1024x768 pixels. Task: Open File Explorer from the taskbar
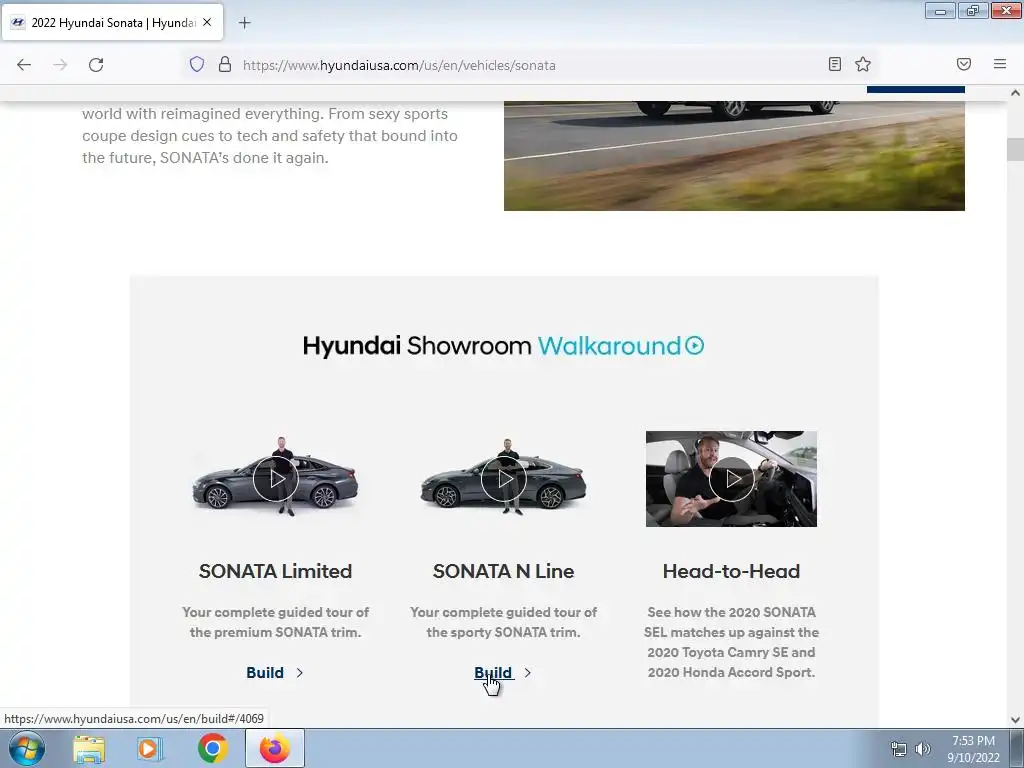[89, 748]
